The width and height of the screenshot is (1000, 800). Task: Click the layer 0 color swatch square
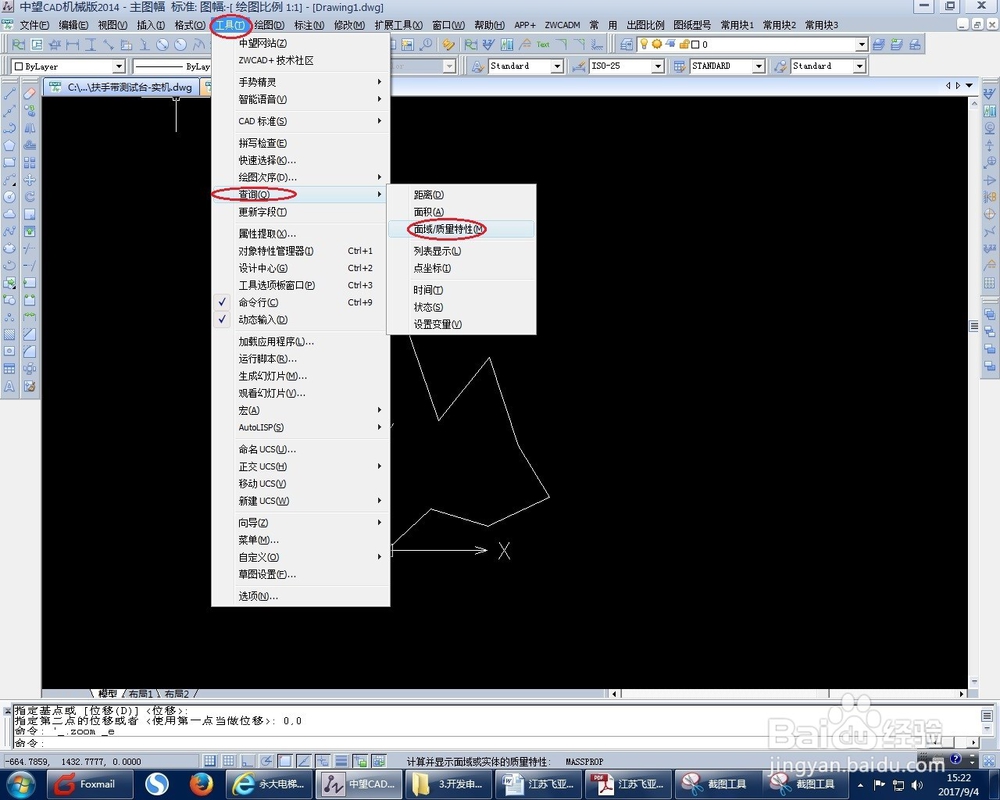point(695,45)
